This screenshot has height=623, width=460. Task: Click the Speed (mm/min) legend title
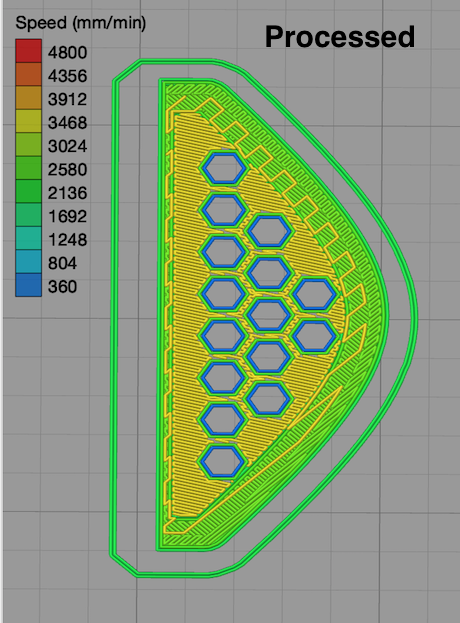tap(81, 23)
